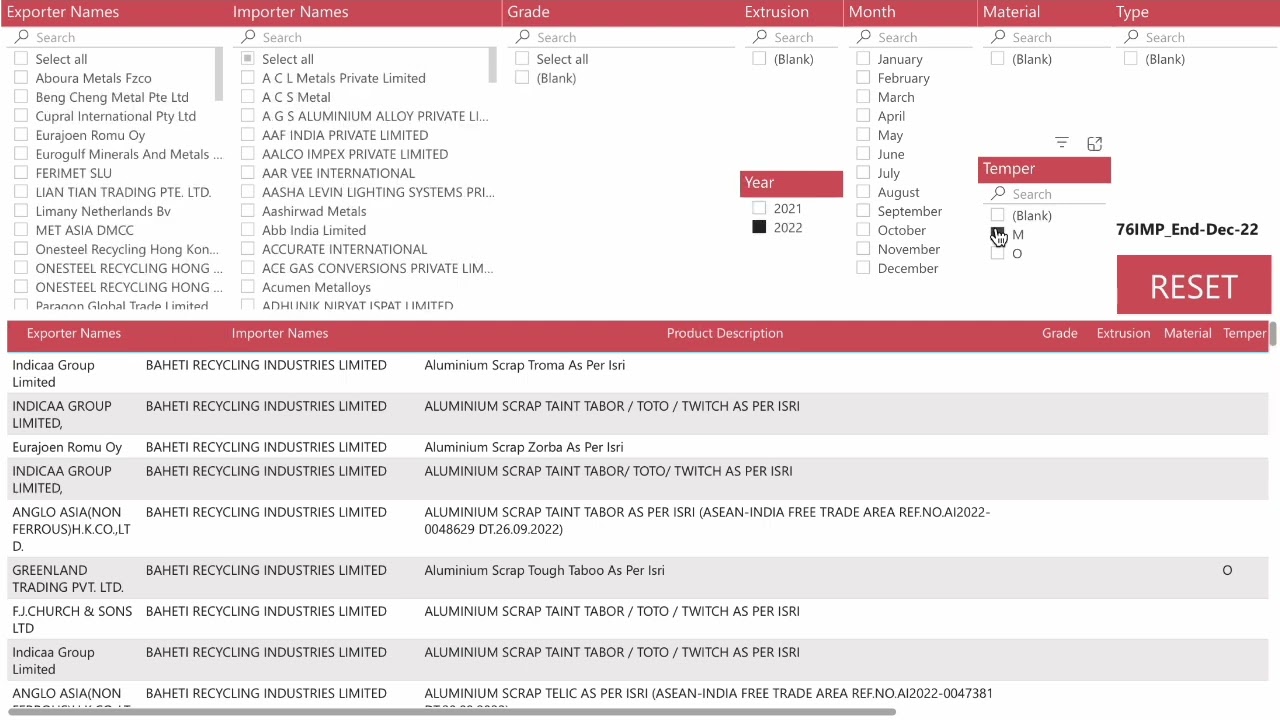Click the 'GREENLAND TRADING PVT. LTD.' exporter cell
1280x720 pixels.
(68, 578)
